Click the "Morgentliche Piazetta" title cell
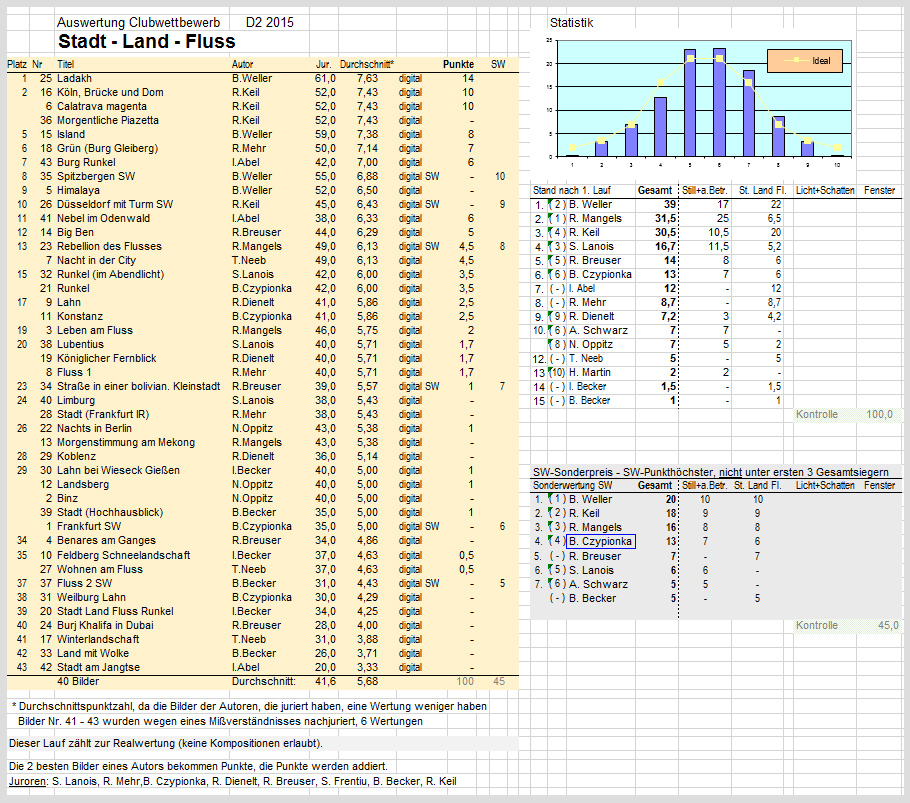The height and width of the screenshot is (803, 910). (x=108, y=120)
